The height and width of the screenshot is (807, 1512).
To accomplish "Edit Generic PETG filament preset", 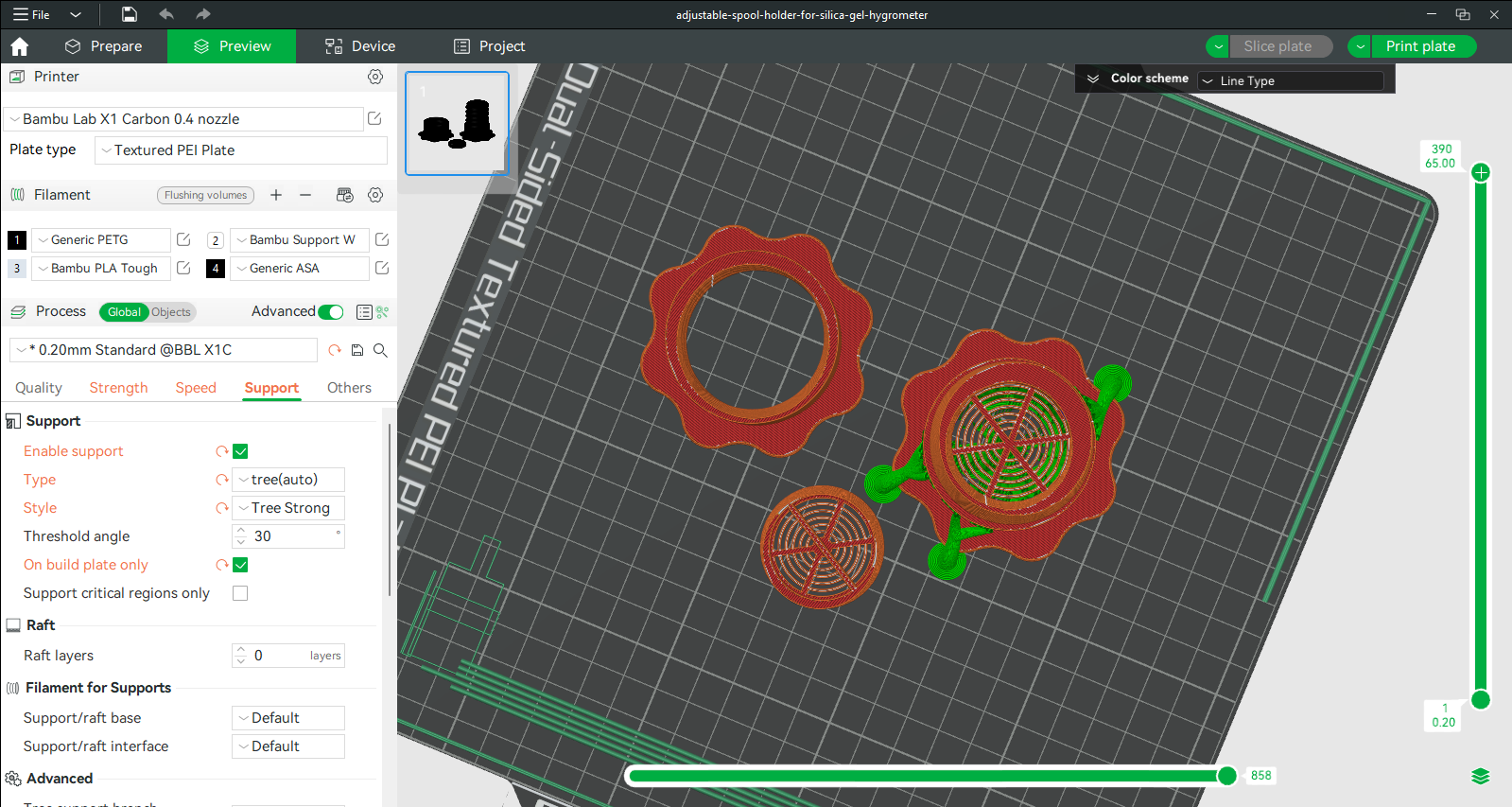I will (x=183, y=239).
